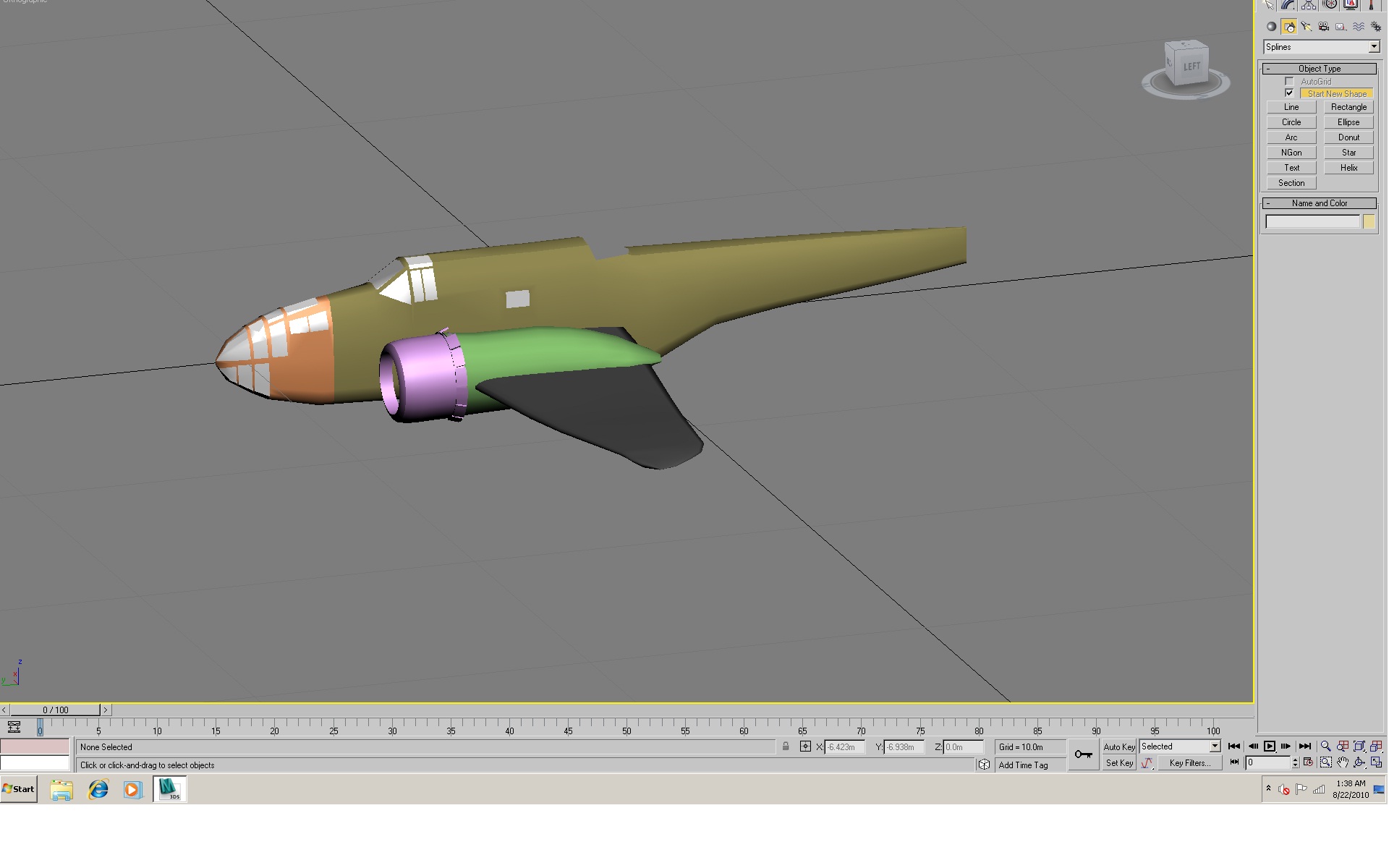
Task: Switch to the Hierarchy panel tab
Action: pos(1309,5)
